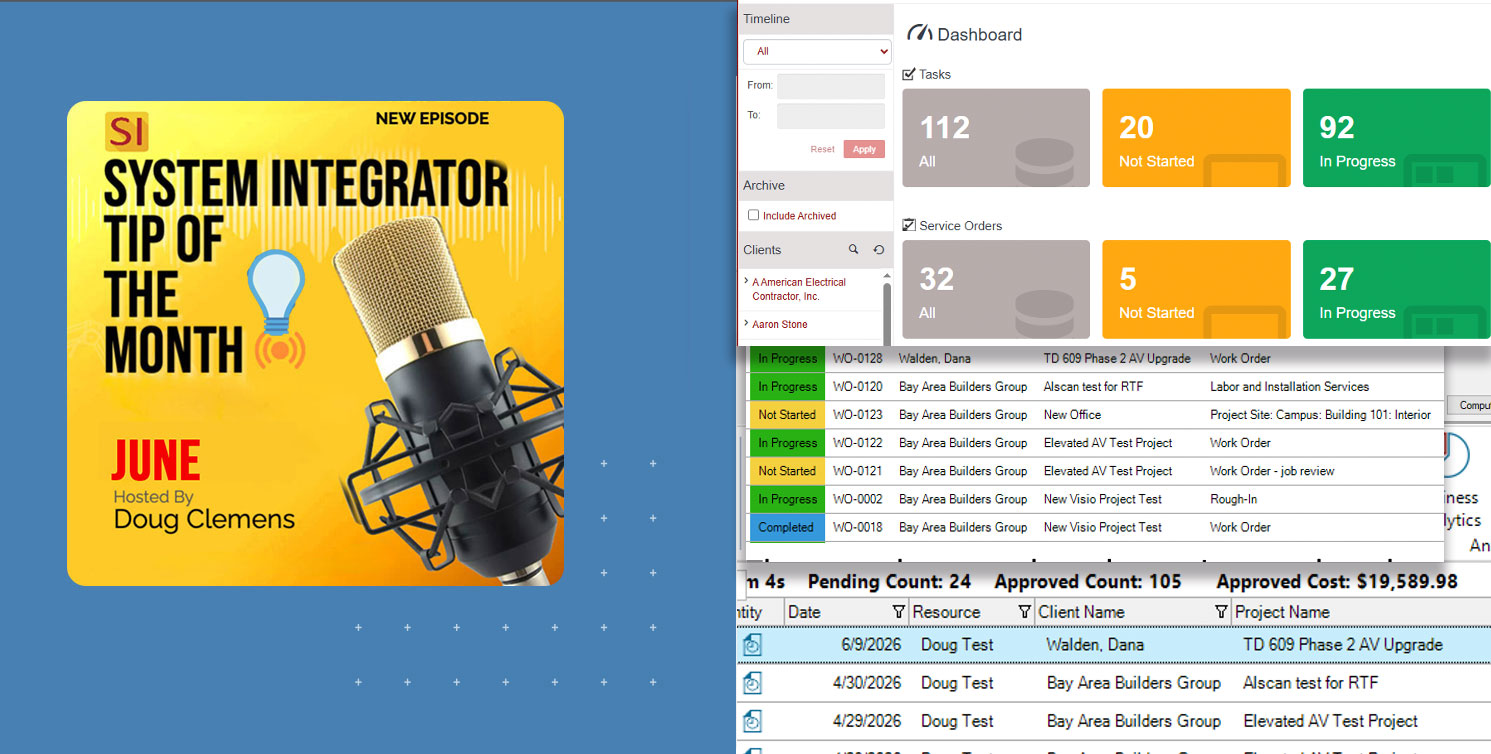Select work order WO-0120
This screenshot has height=754, width=1491.
[858, 386]
